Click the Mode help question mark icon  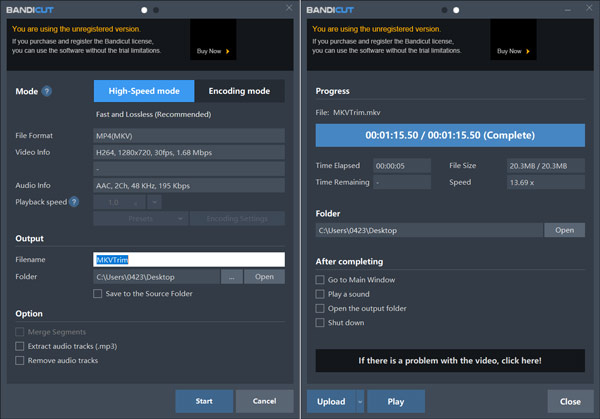point(47,91)
